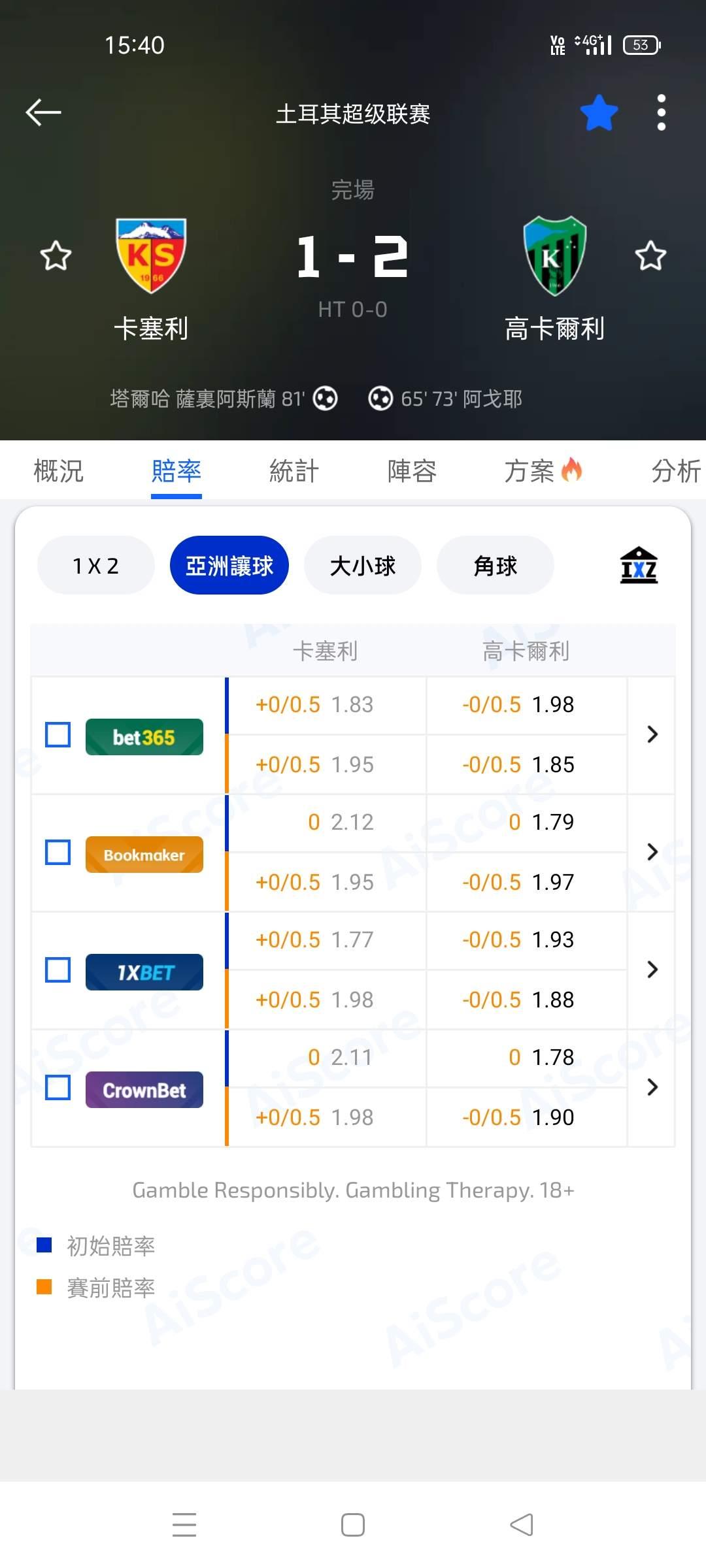Tap bet365 initial 高卡爾利 odds 1.98
Image resolution: width=706 pixels, height=1568 pixels.
[x=553, y=704]
